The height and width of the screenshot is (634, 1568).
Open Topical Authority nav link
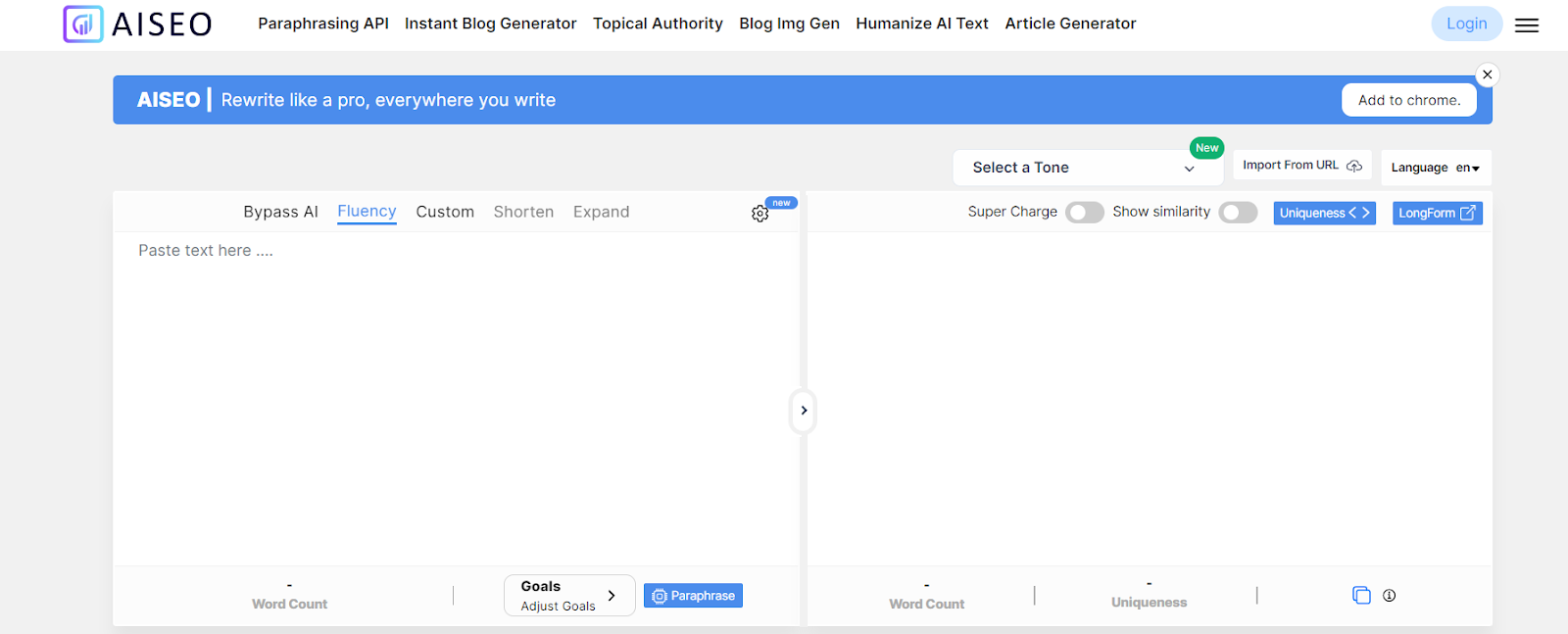658,24
